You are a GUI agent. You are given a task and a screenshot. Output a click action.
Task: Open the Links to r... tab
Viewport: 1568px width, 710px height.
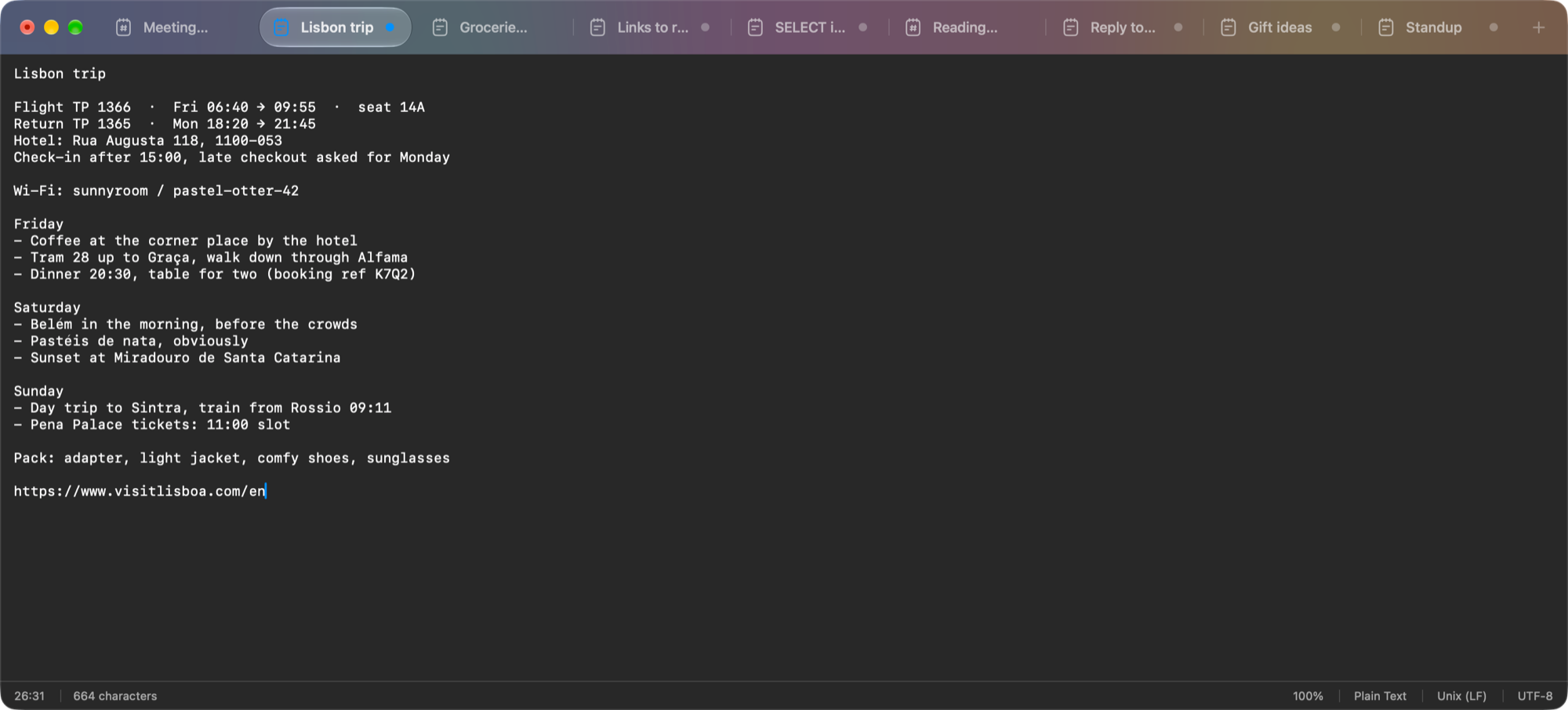pyautogui.click(x=652, y=27)
